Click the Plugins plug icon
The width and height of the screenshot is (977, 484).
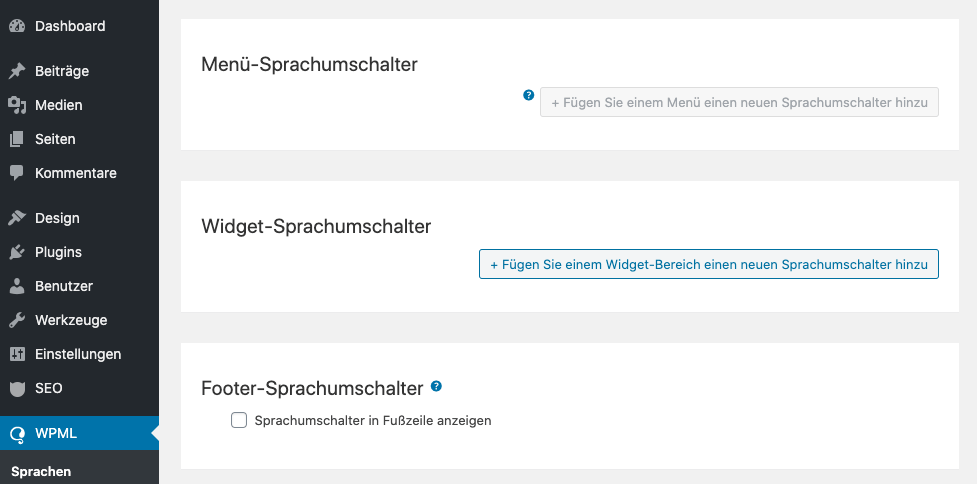16,252
